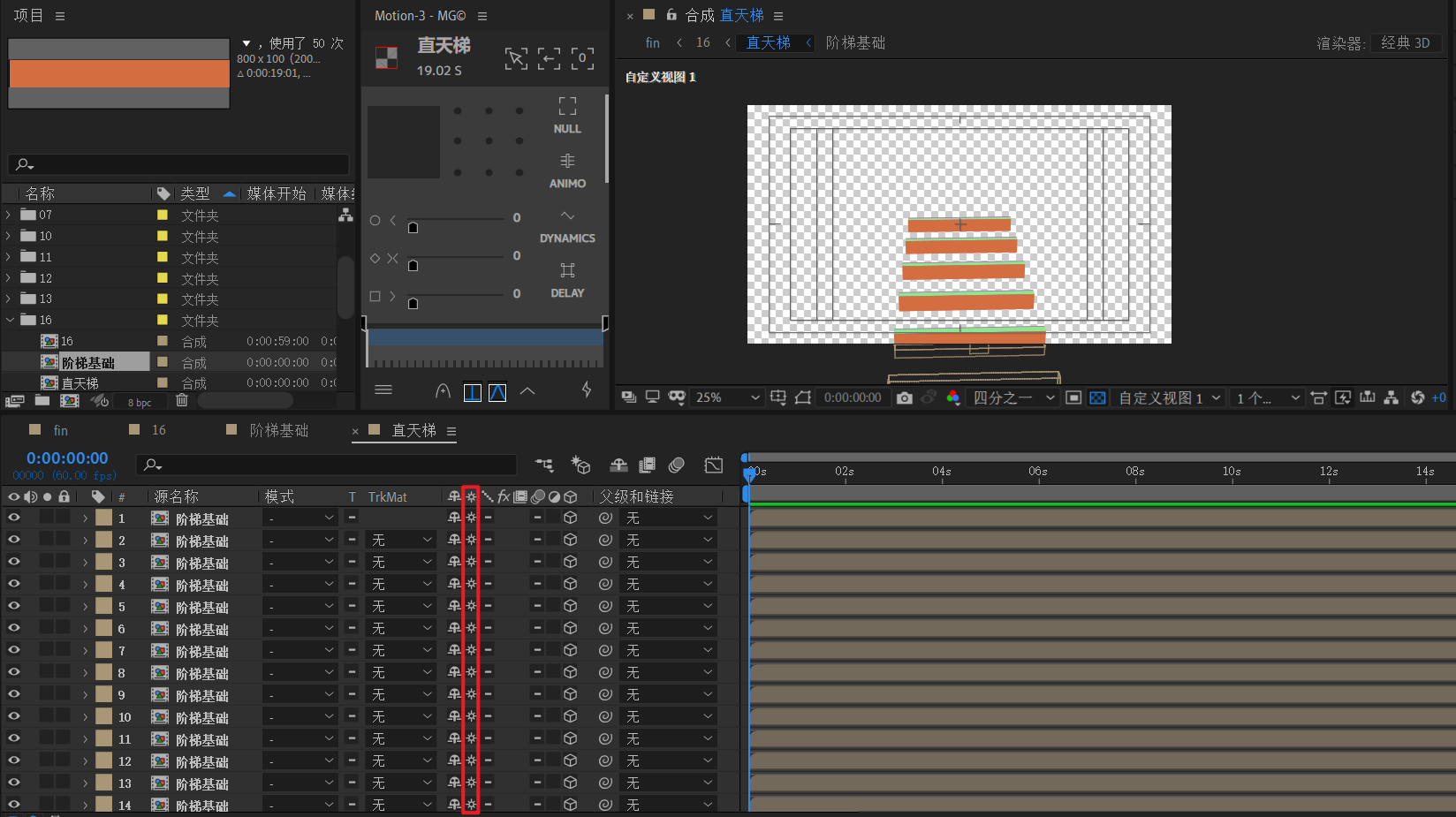Open the ANIMO tool in Motion-3
1456x817 pixels.
click(x=567, y=170)
